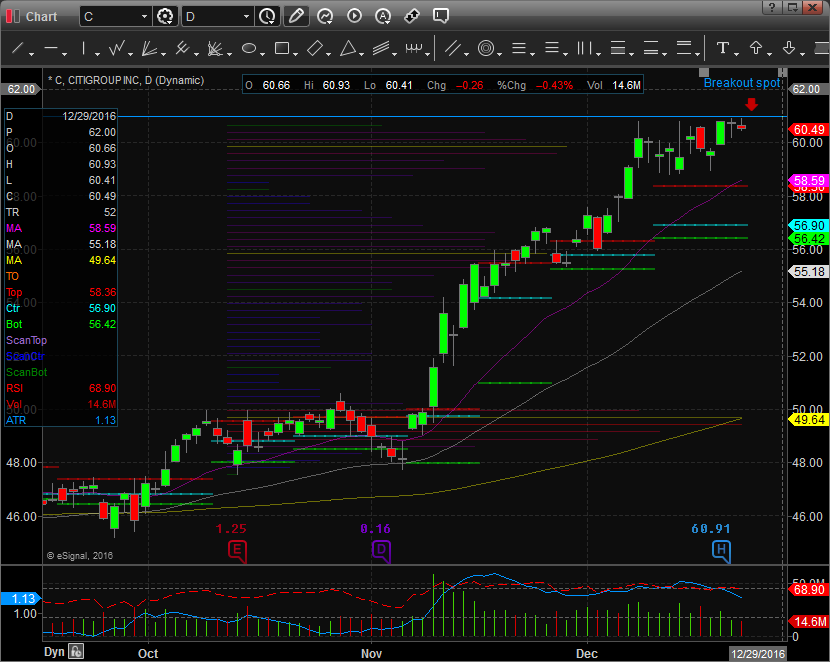This screenshot has width=830, height=662.
Task: Click the pin-style icon beside the speech bubble
Action: tap(412, 16)
